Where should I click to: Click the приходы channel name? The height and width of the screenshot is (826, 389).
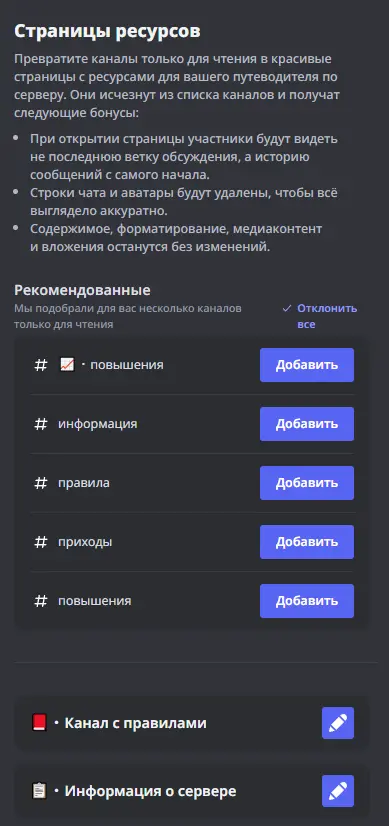[x=85, y=542]
